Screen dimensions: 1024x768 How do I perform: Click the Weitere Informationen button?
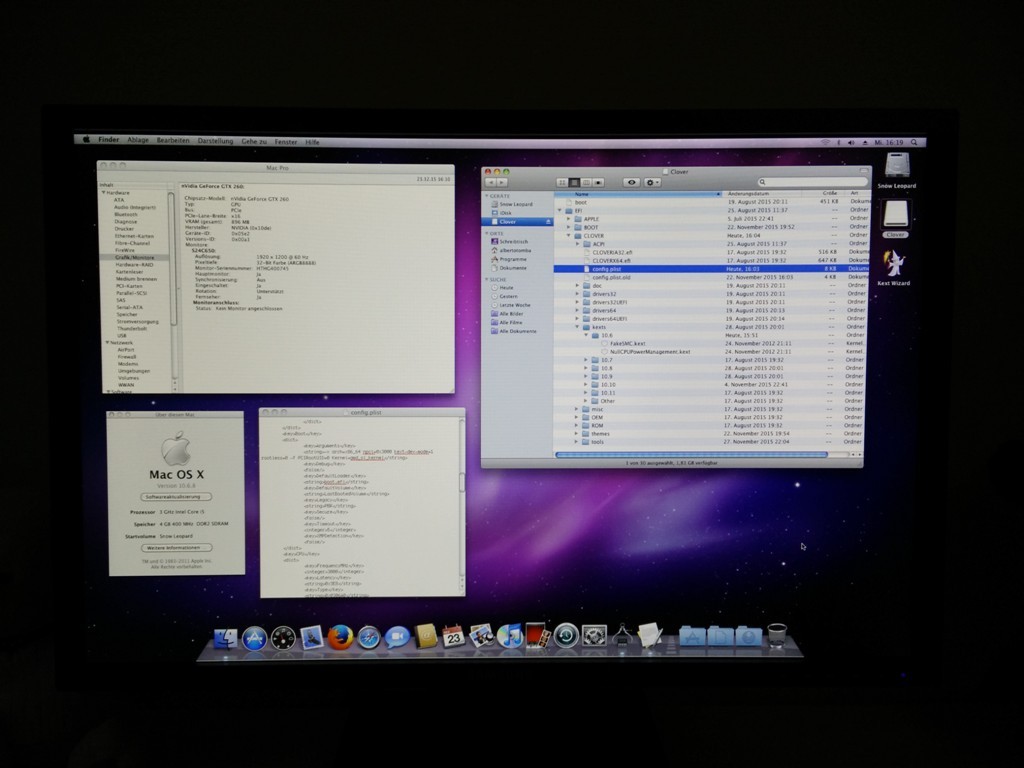click(176, 548)
